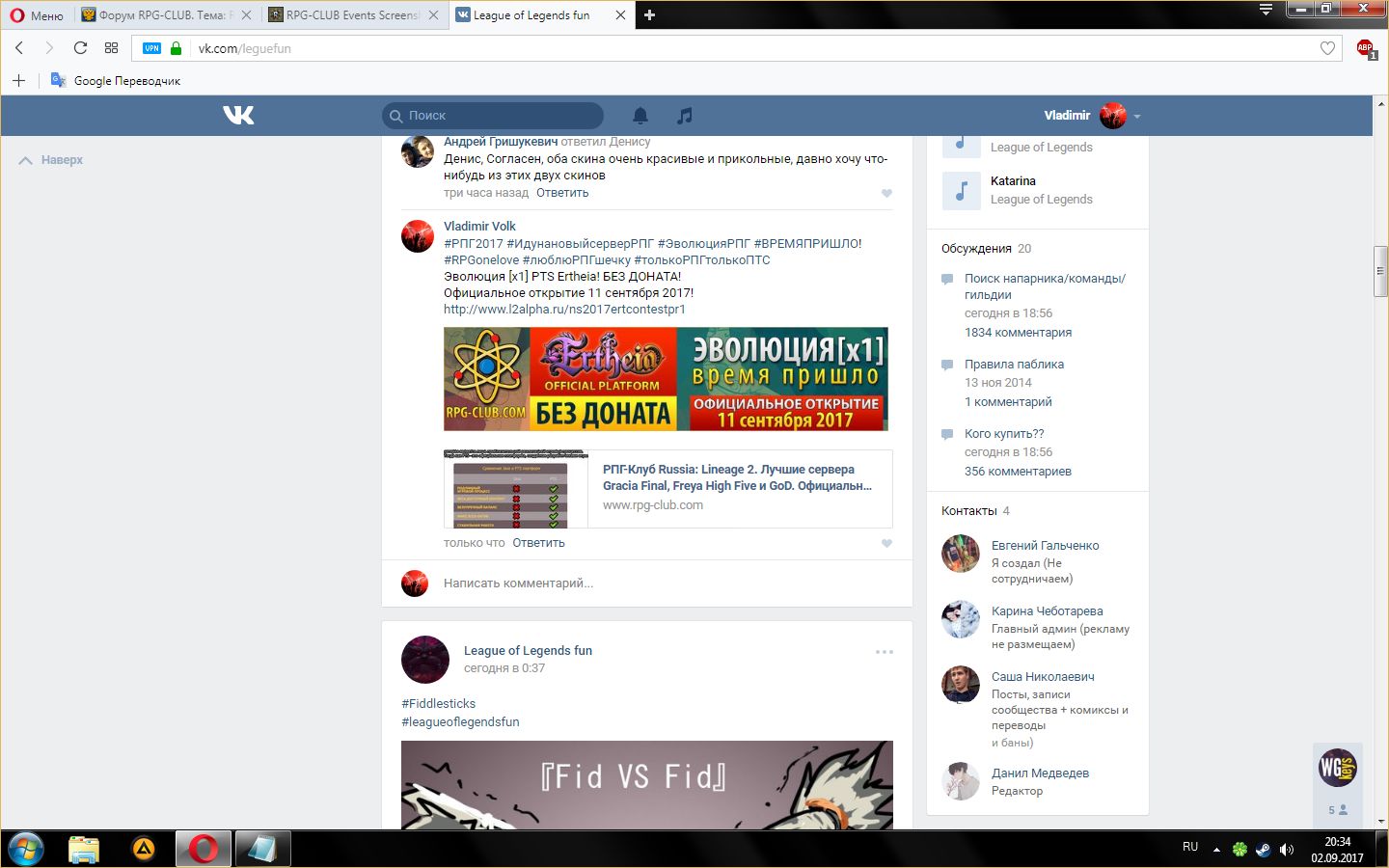Click the Наверх back-to-top link

pos(51,160)
